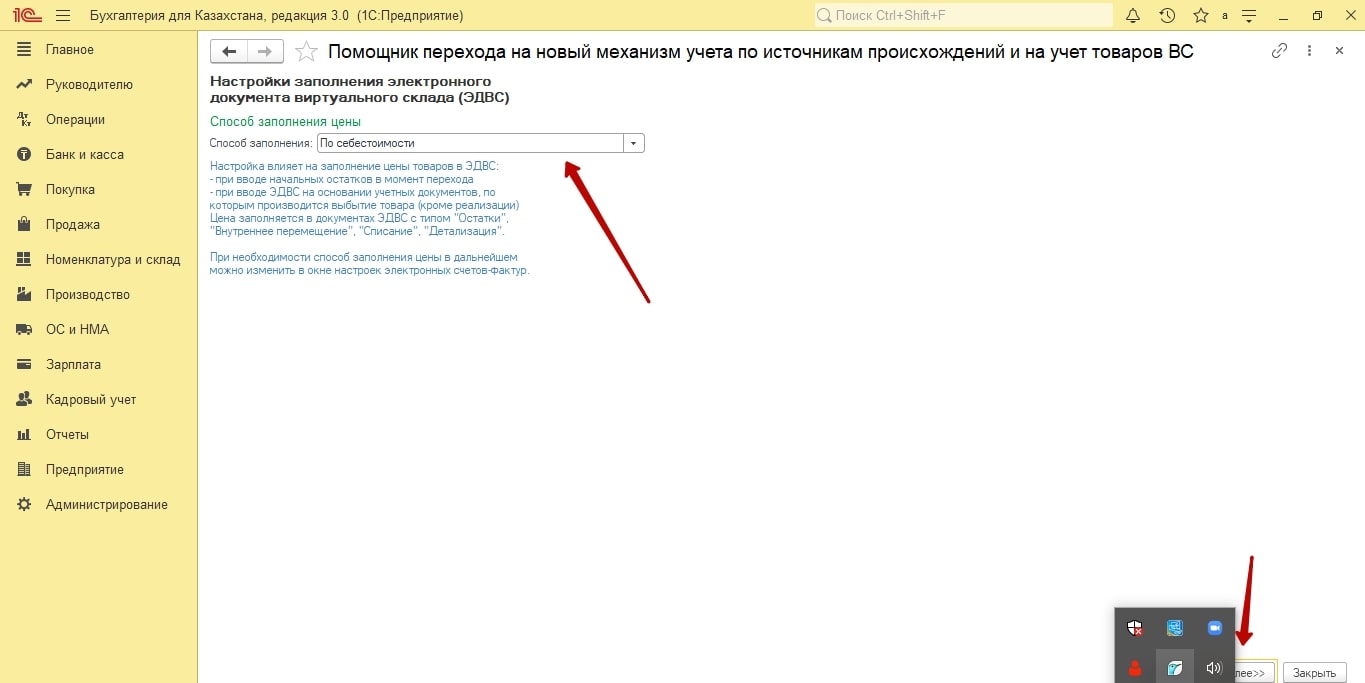The image size is (1365, 683).
Task: Click the Zoom icon in system tray
Action: tap(1215, 628)
